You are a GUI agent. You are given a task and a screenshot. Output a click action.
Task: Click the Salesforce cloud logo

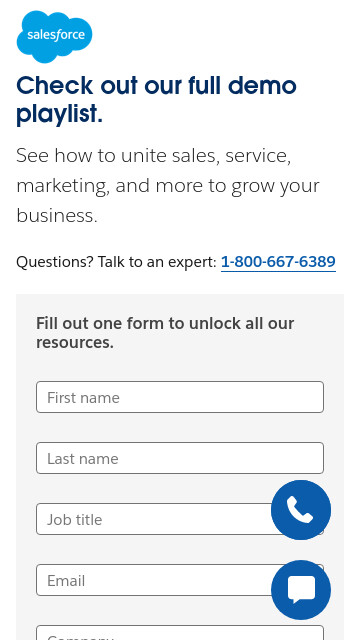[54, 37]
